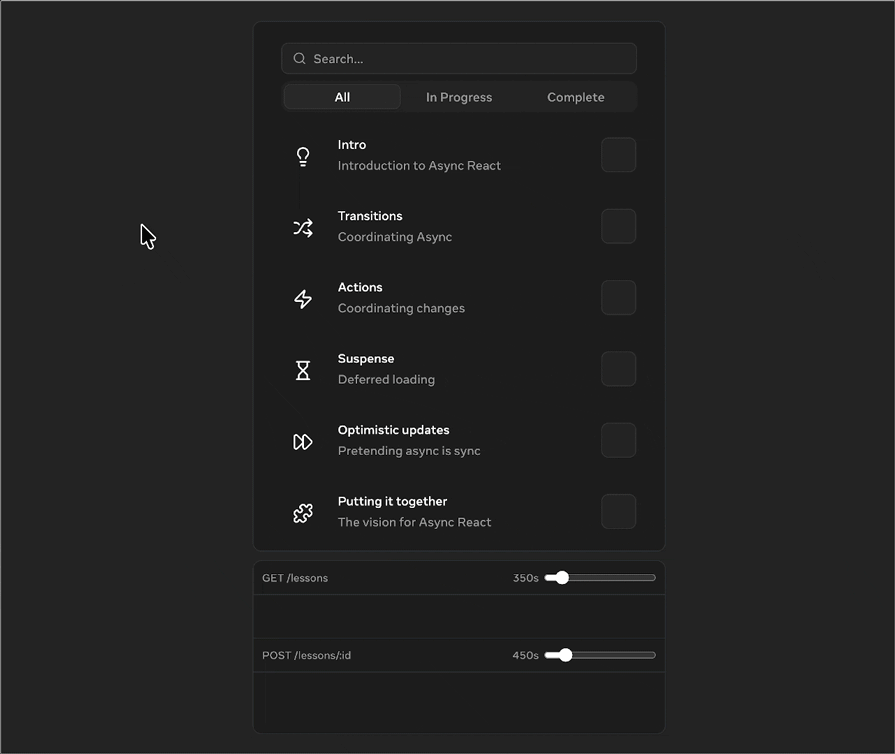
Task: Click the puzzle piece icon for Putting it together
Action: 303,513
